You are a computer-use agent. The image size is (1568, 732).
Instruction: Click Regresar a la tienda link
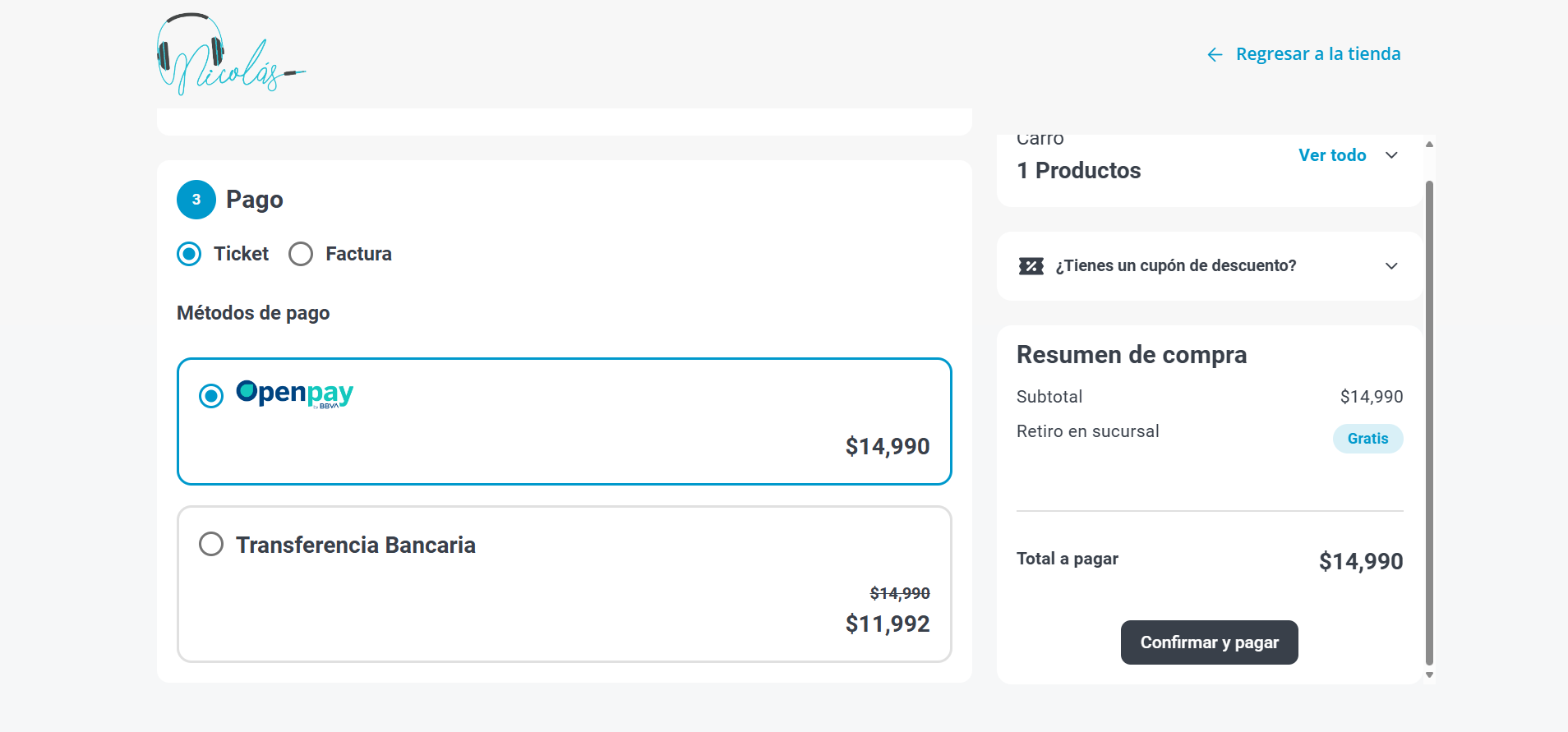tap(1317, 54)
